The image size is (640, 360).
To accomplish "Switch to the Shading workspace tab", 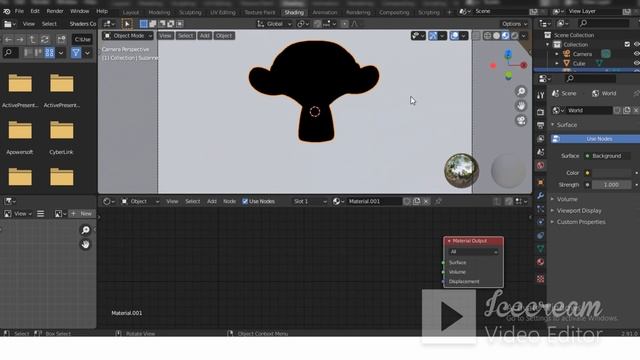I will 294,12.
